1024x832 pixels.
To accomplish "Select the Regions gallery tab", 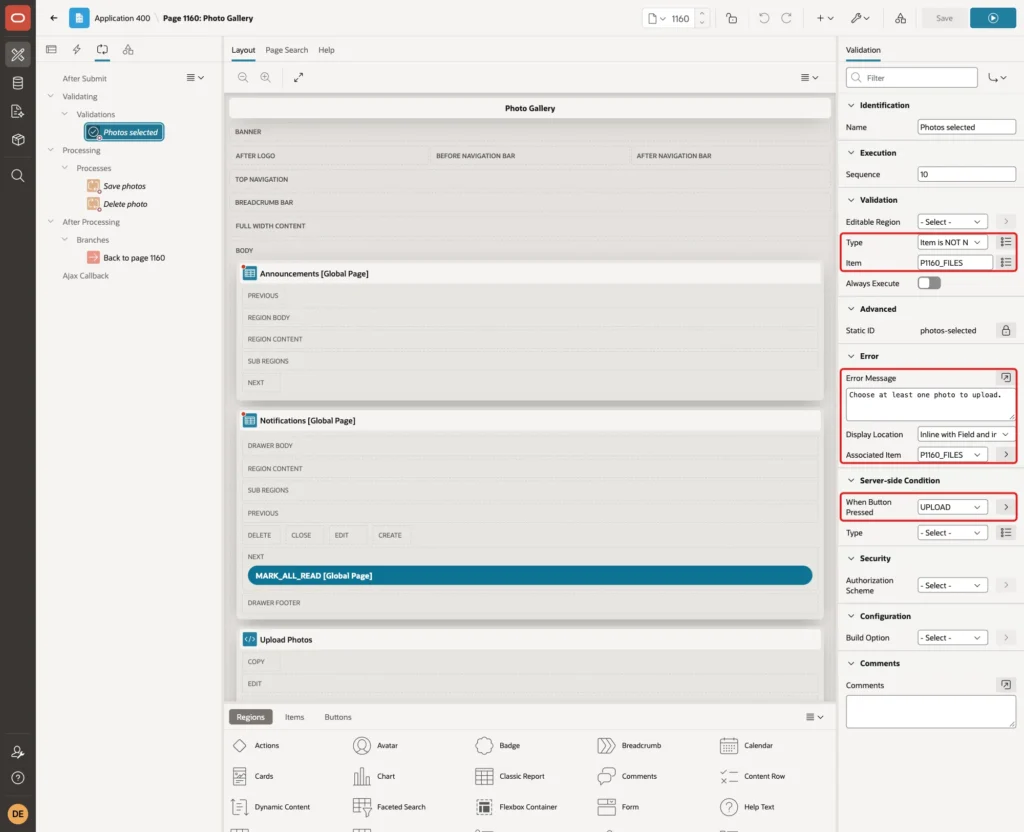I will point(250,717).
